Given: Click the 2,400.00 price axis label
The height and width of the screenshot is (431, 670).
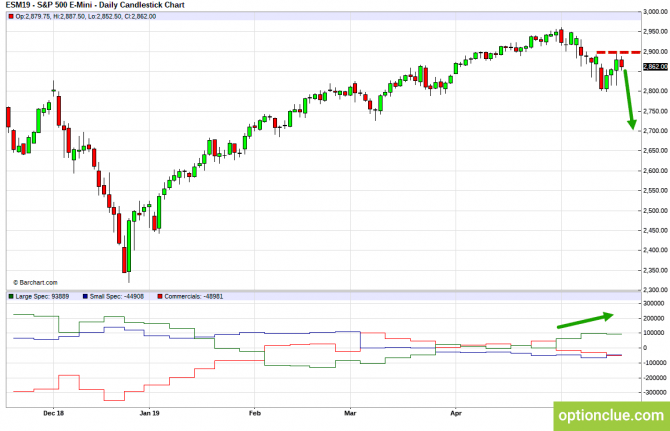Looking at the screenshot, I should point(655,250).
